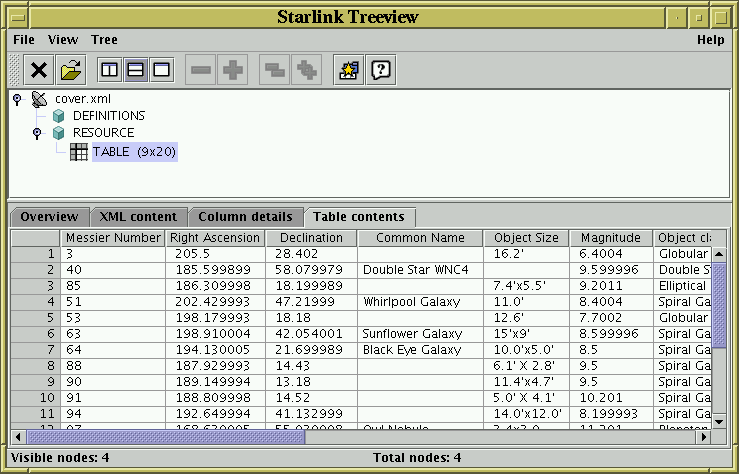Collapse the cover.xml tree node
This screenshot has height=474, width=739.
(x=17, y=99)
